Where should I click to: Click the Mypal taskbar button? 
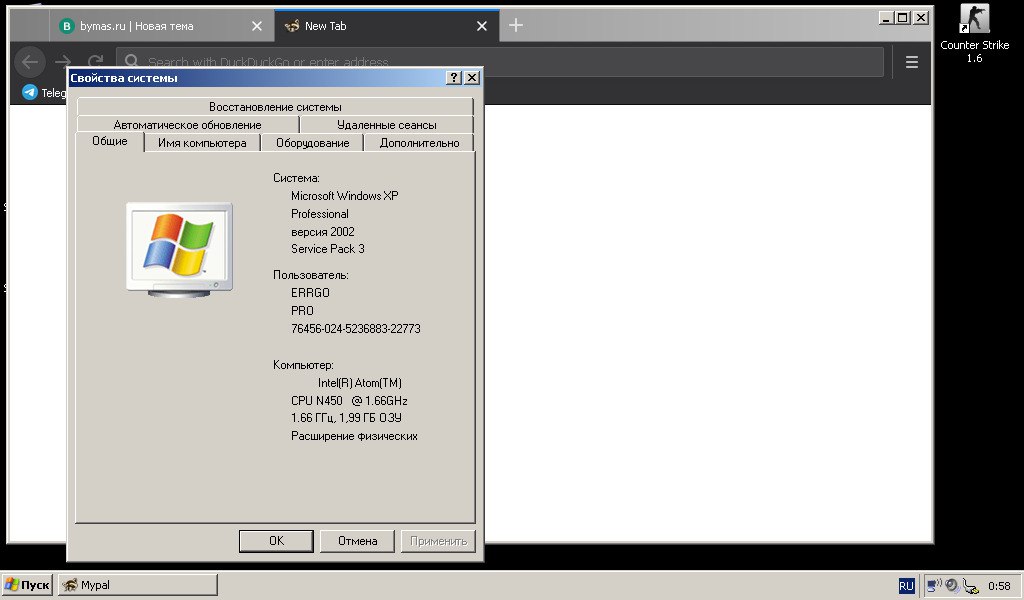tap(138, 585)
